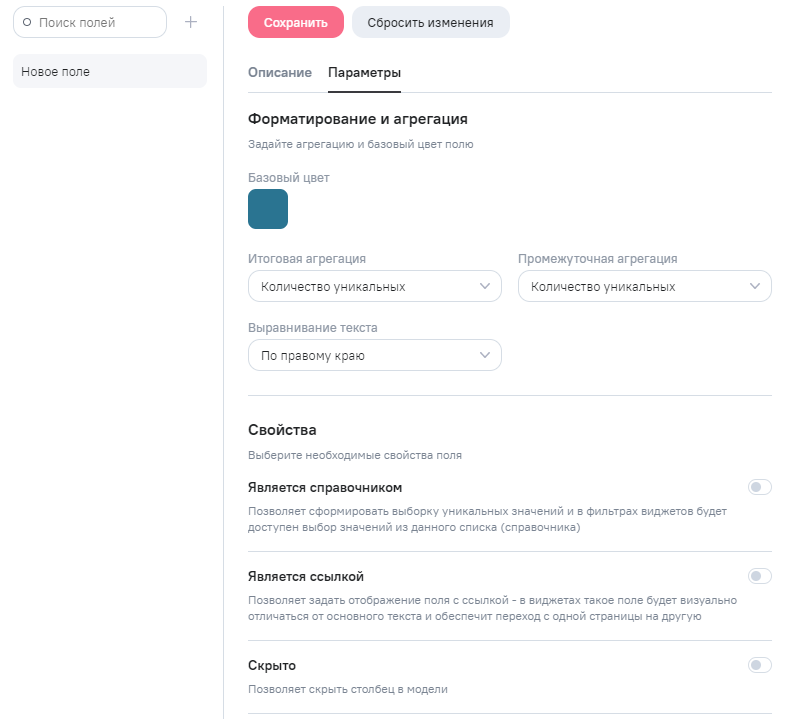
Task: Focus the Поиск полей search field
Action: pos(97,22)
